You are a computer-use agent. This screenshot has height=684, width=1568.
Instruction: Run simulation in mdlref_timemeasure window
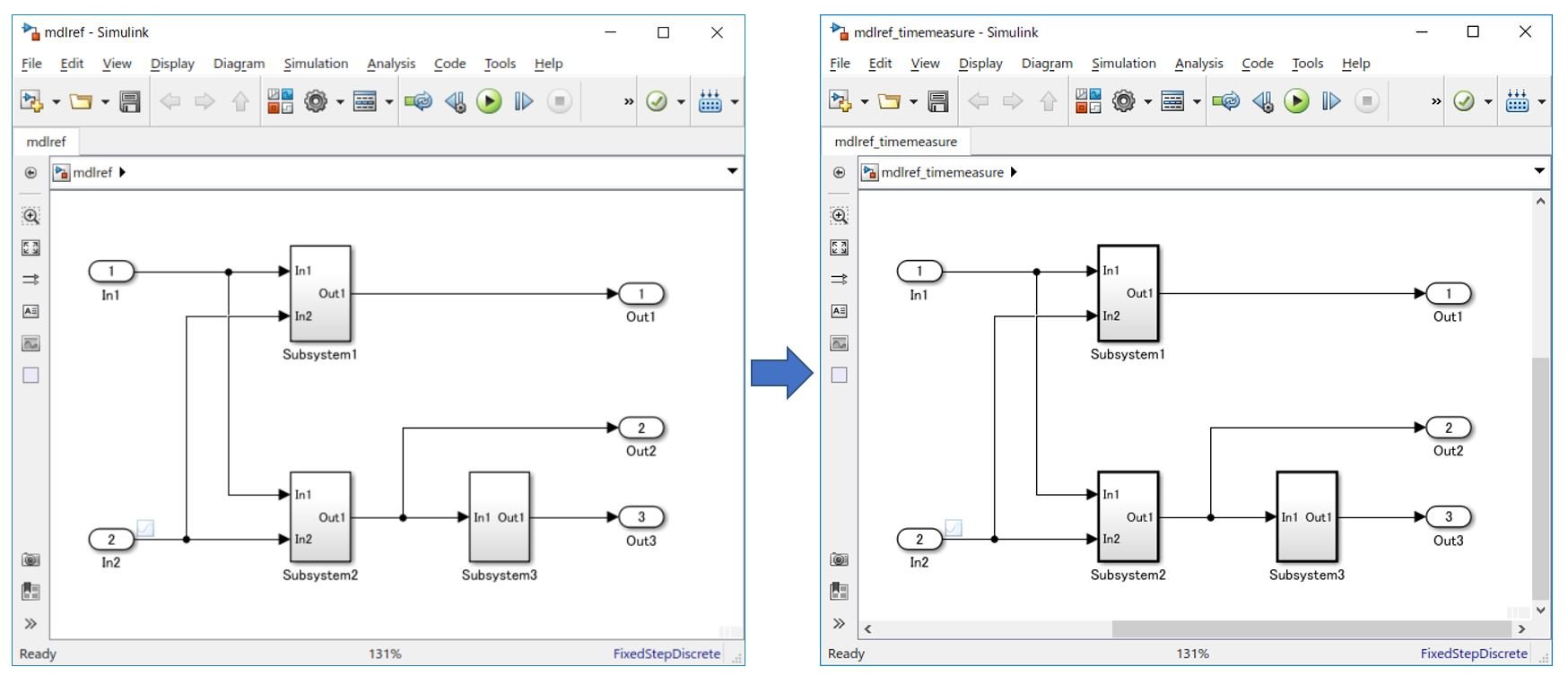1296,101
